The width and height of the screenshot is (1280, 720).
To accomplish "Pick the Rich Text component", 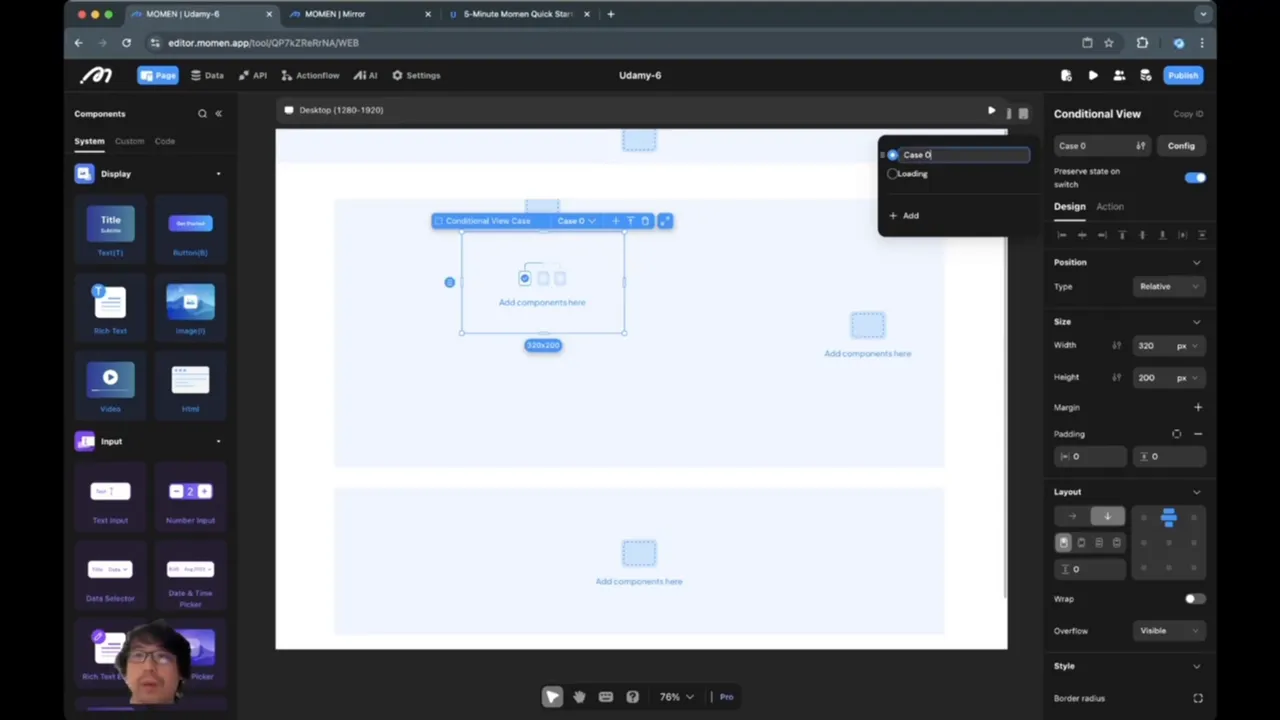I will pos(110,308).
